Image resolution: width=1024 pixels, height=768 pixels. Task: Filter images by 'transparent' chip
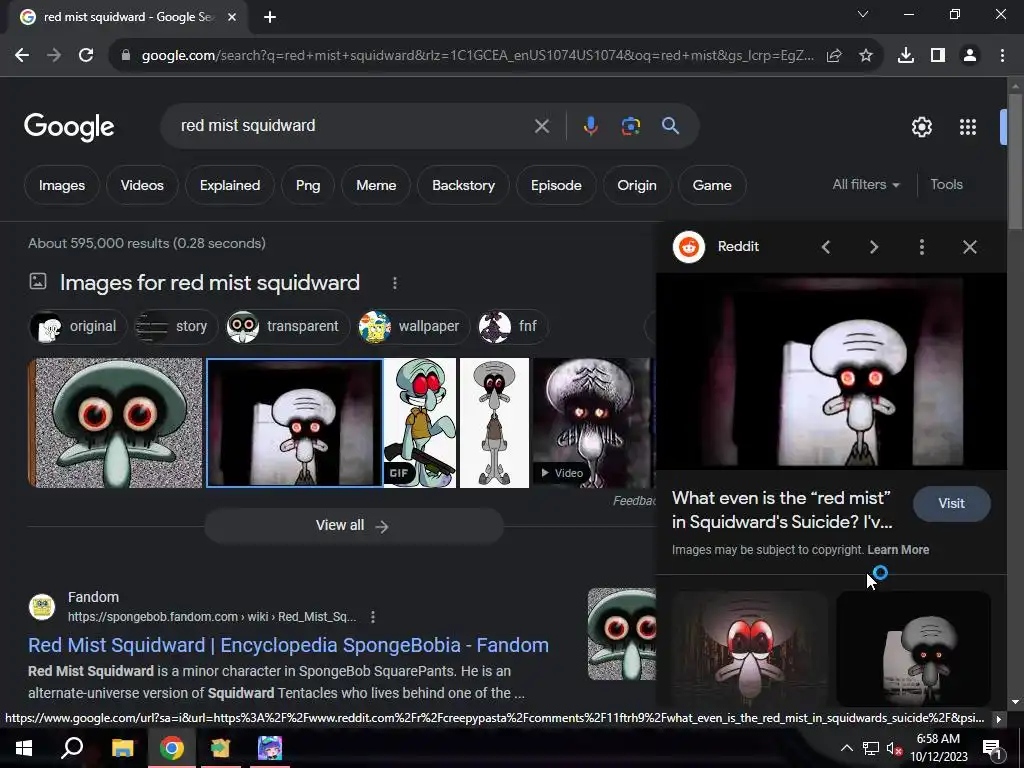tap(287, 327)
